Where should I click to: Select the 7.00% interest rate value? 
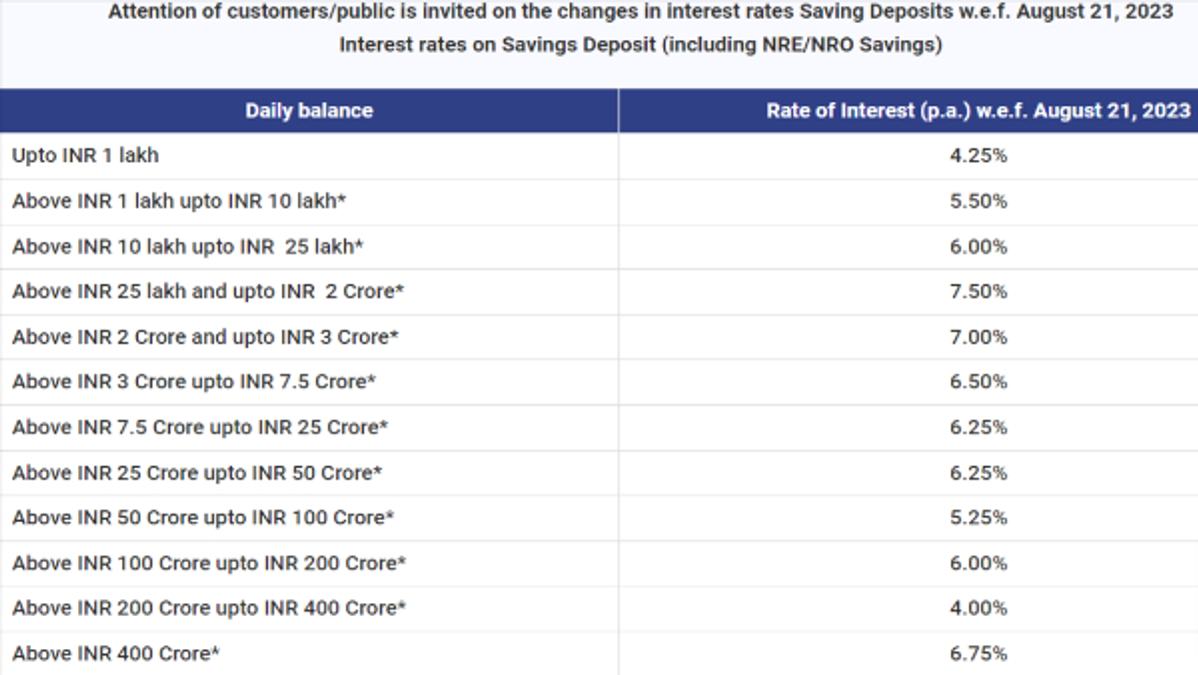[x=978, y=337]
